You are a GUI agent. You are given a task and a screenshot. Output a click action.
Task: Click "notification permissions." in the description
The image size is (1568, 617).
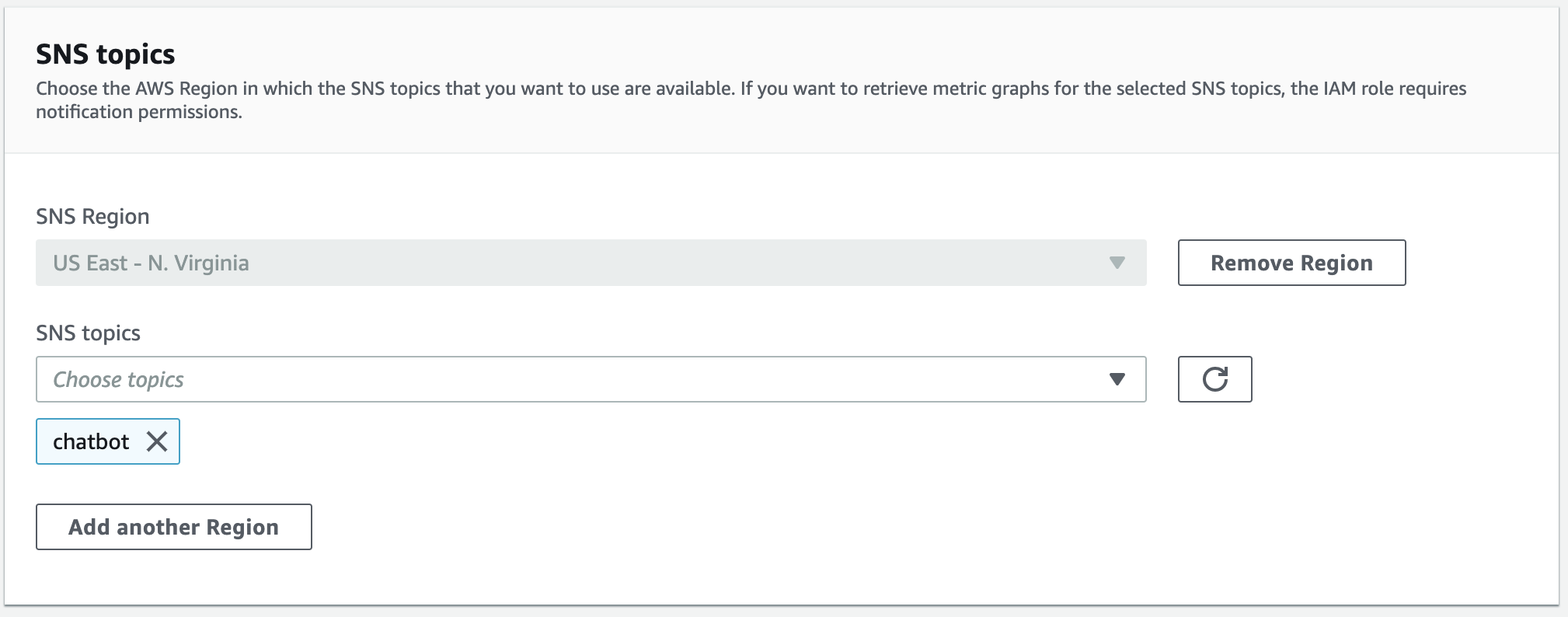[139, 112]
